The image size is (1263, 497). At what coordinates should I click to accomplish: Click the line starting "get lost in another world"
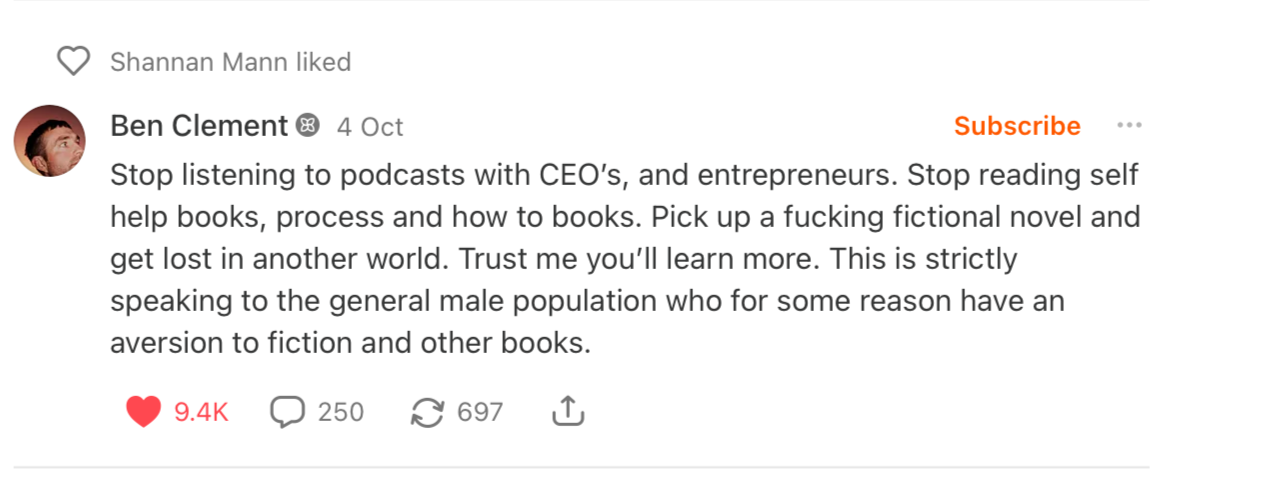pyautogui.click(x=563, y=259)
